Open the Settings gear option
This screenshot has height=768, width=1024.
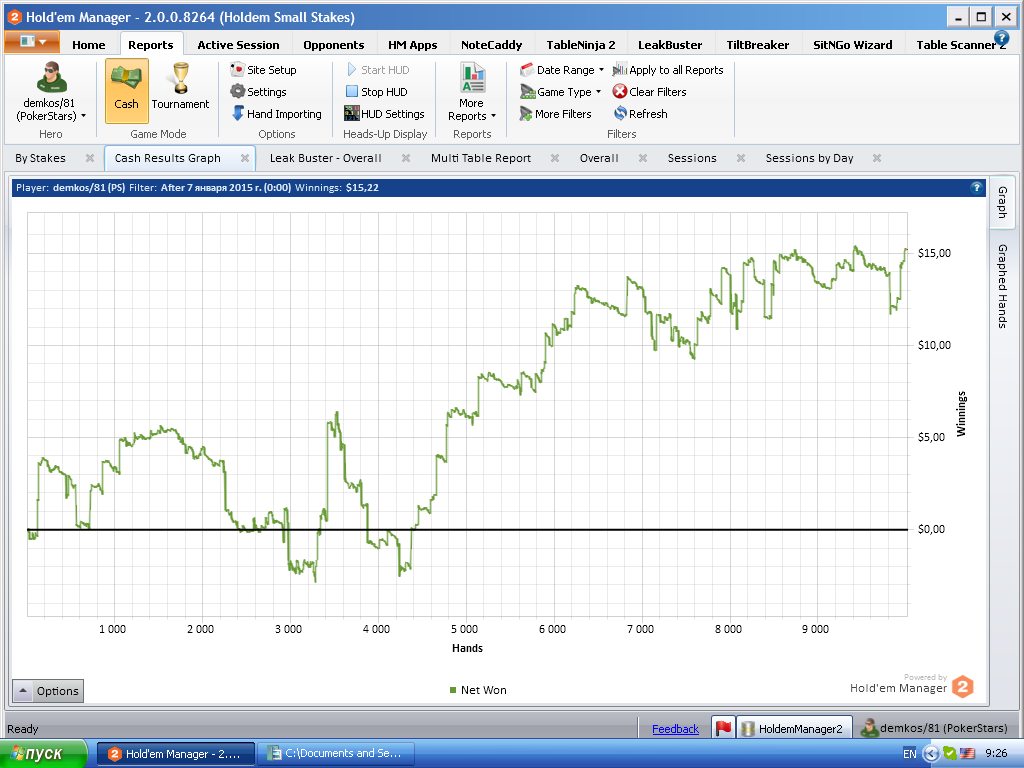[259, 92]
